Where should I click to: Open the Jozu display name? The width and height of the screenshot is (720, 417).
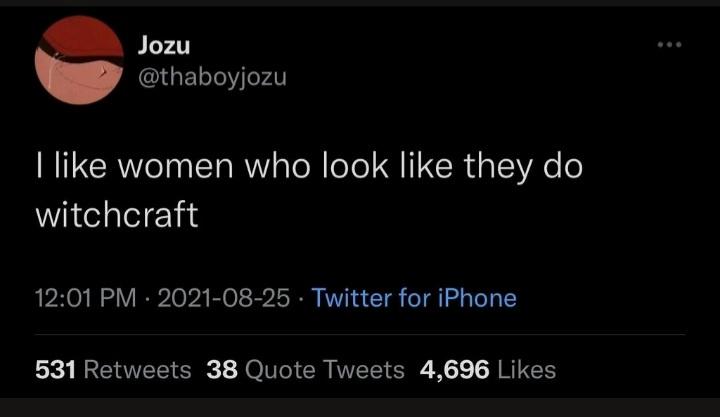tap(161, 45)
